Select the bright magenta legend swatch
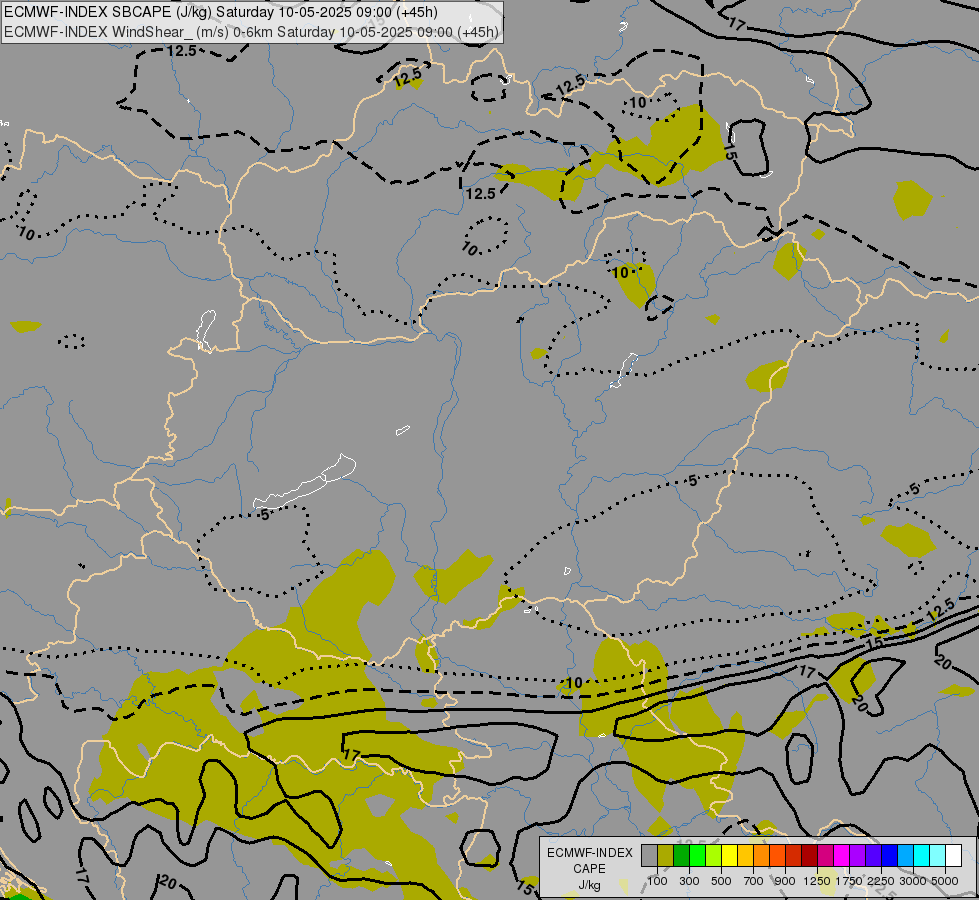Screen dimensions: 979x900 [842, 855]
